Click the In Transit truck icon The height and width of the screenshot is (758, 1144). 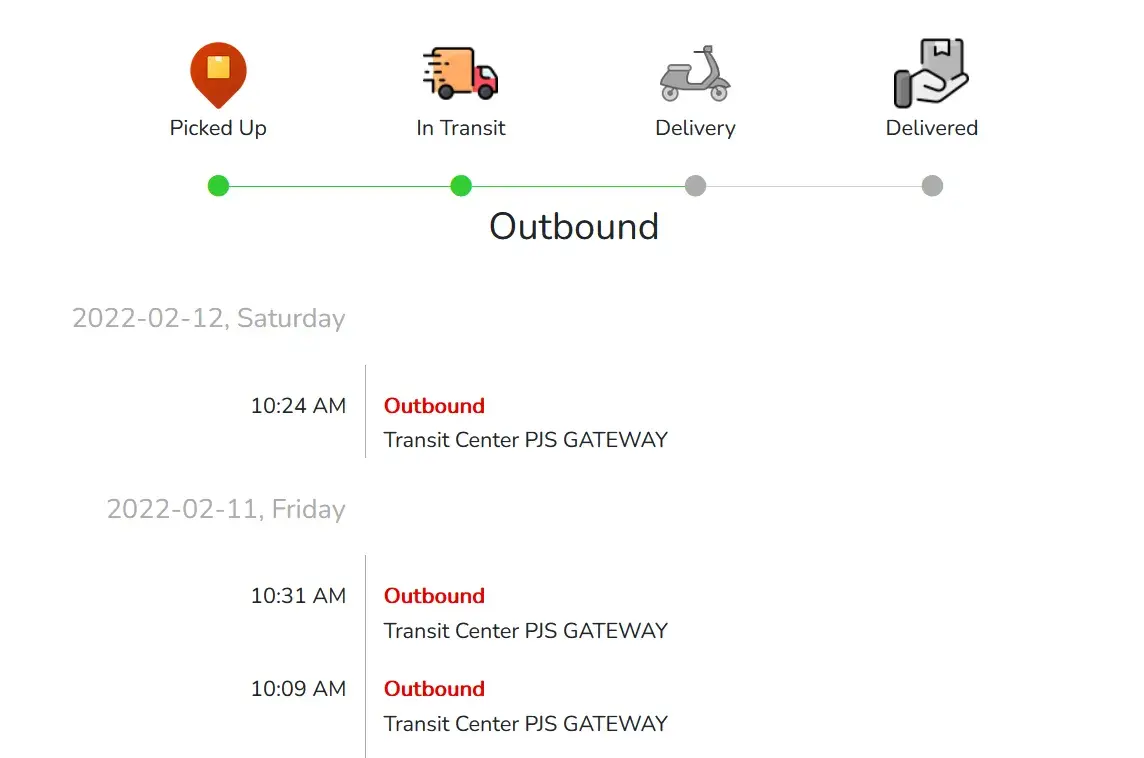click(x=460, y=73)
